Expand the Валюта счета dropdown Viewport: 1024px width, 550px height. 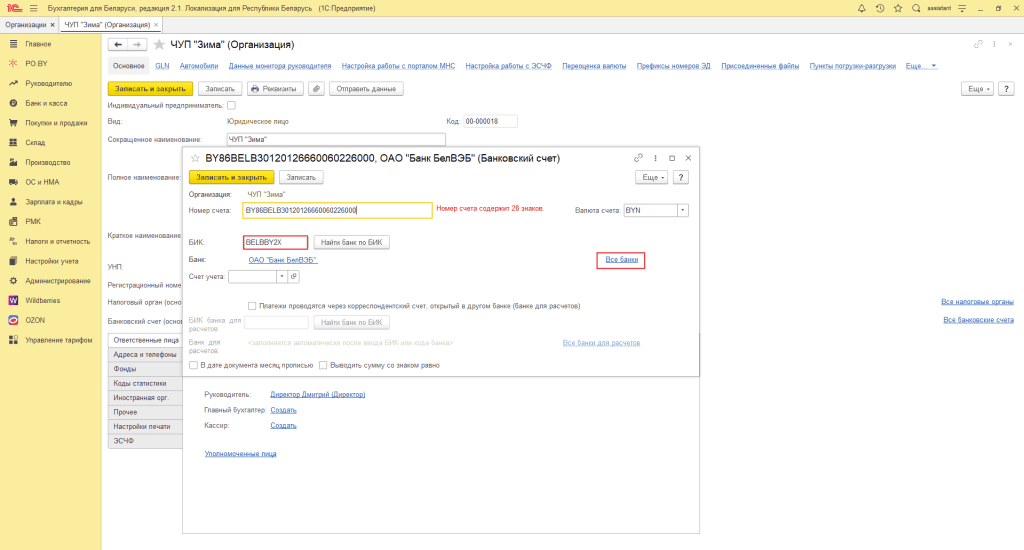[x=683, y=211]
